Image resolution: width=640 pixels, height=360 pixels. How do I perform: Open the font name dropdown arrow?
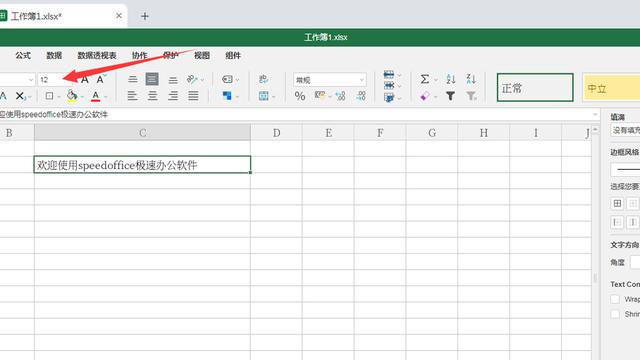coord(31,80)
